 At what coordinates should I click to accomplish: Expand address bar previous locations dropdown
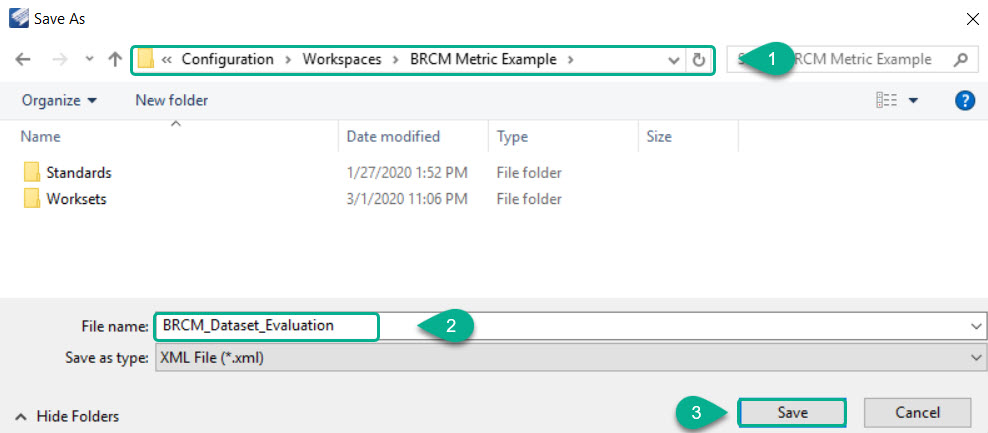coord(674,61)
